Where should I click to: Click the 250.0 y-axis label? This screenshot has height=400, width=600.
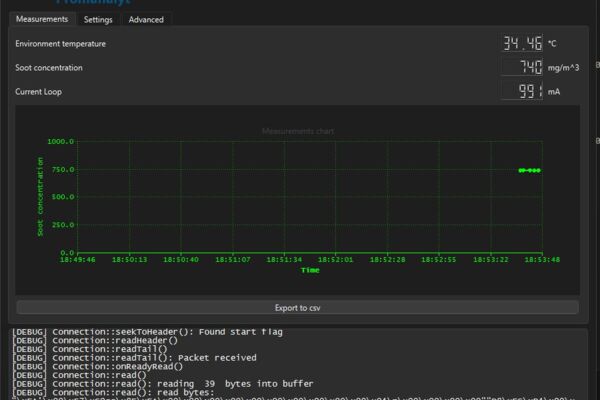pyautogui.click(x=63, y=225)
